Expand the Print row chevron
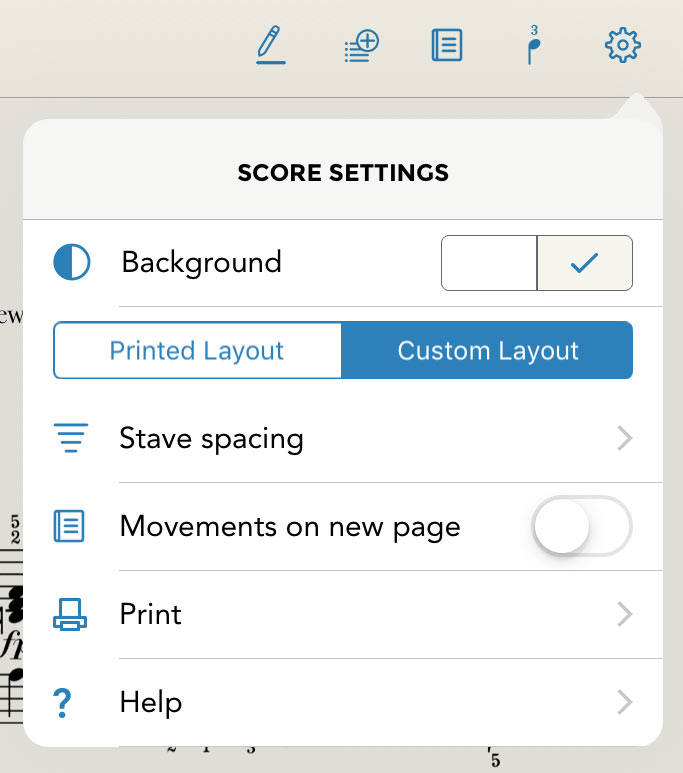 (x=625, y=614)
